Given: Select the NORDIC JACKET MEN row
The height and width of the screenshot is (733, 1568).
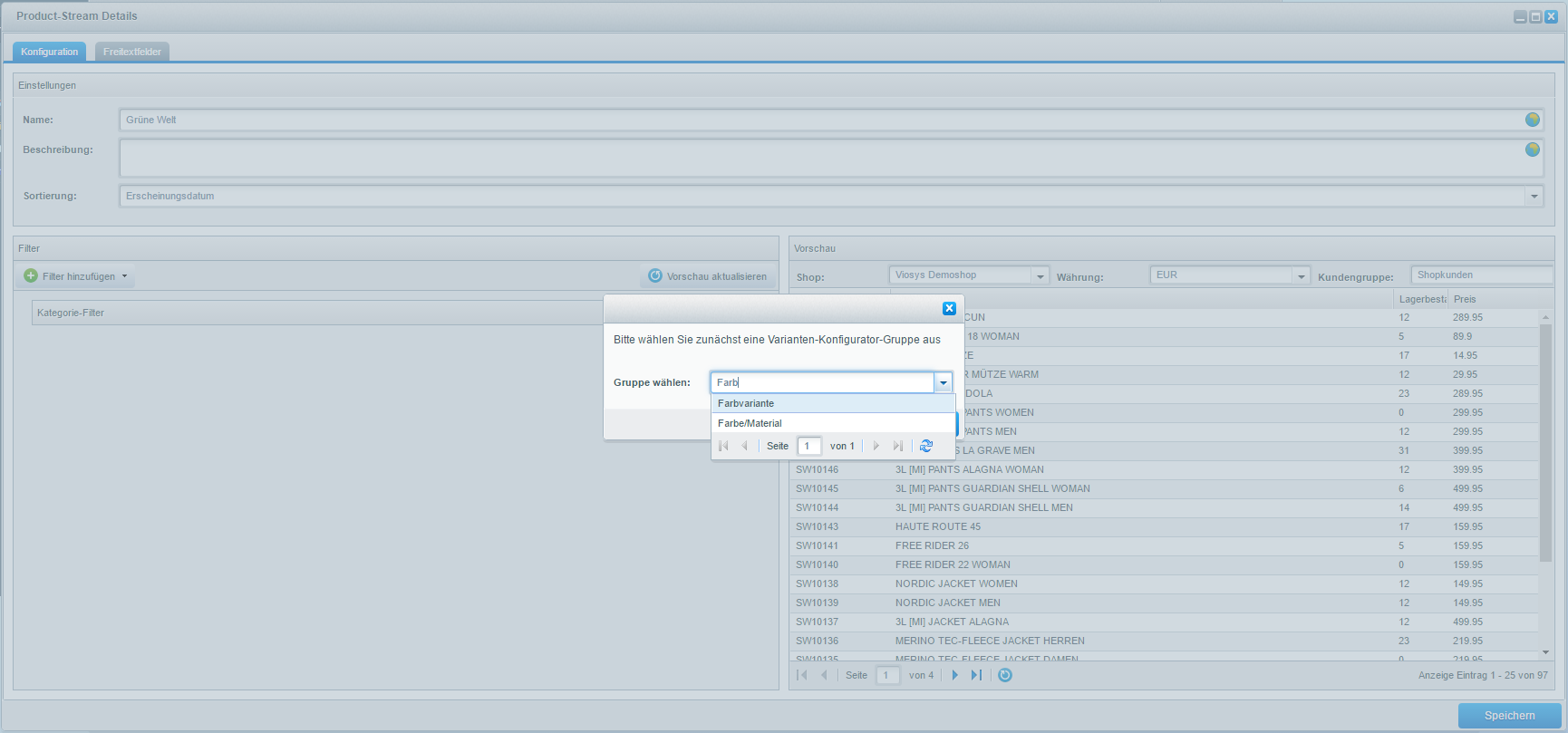Looking at the screenshot, I should (1164, 603).
